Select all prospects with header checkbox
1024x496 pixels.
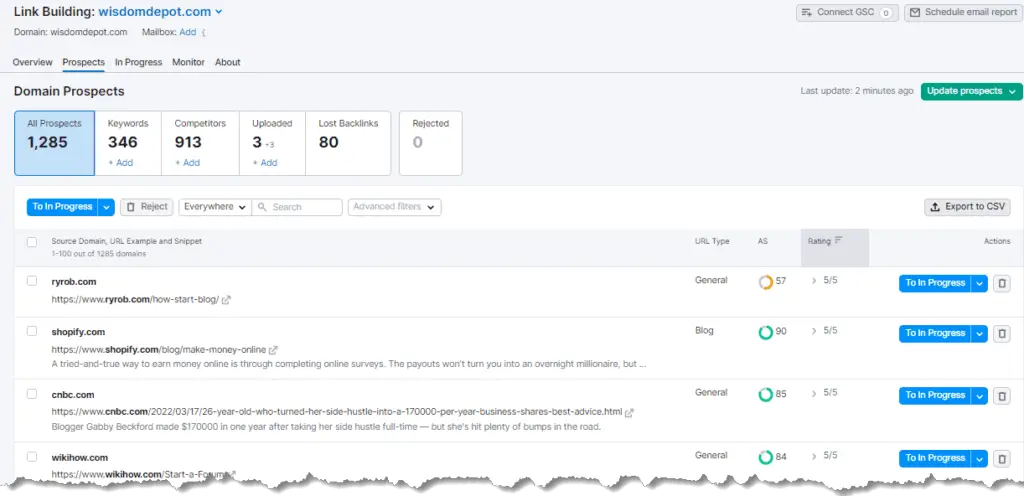point(32,242)
